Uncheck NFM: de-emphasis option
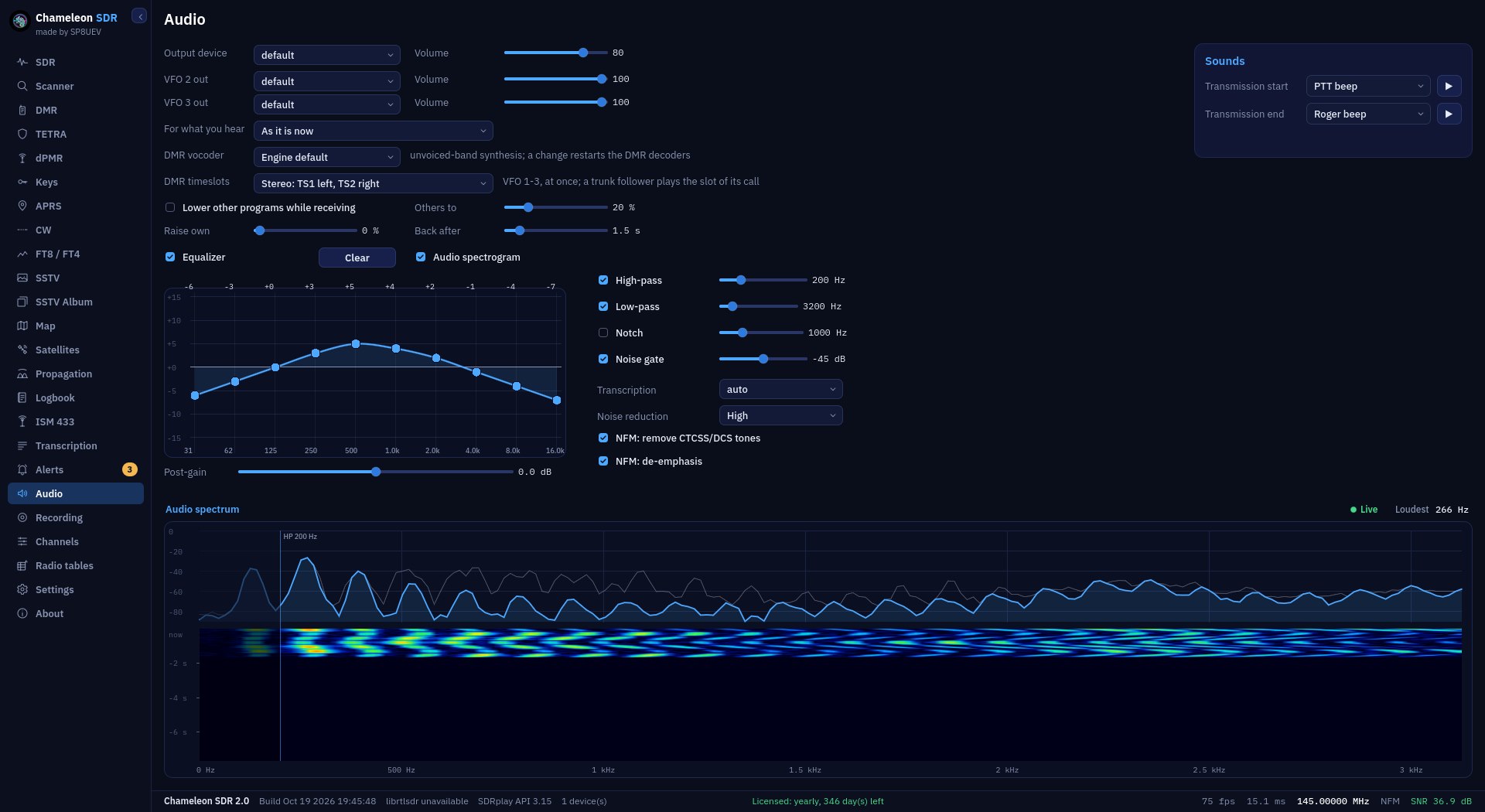The width and height of the screenshot is (1485, 812). click(603, 461)
